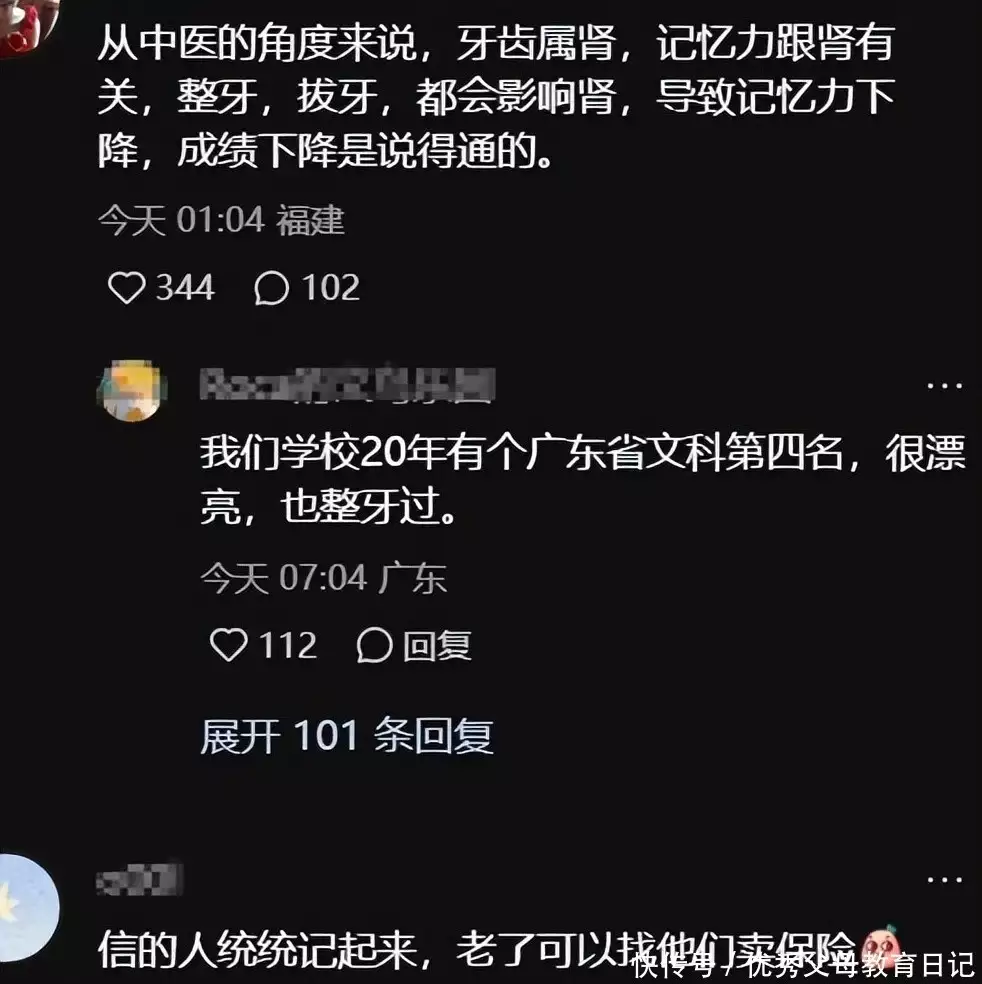Click the 102 reply count number
This screenshot has width=982, height=984.
tap(331, 288)
